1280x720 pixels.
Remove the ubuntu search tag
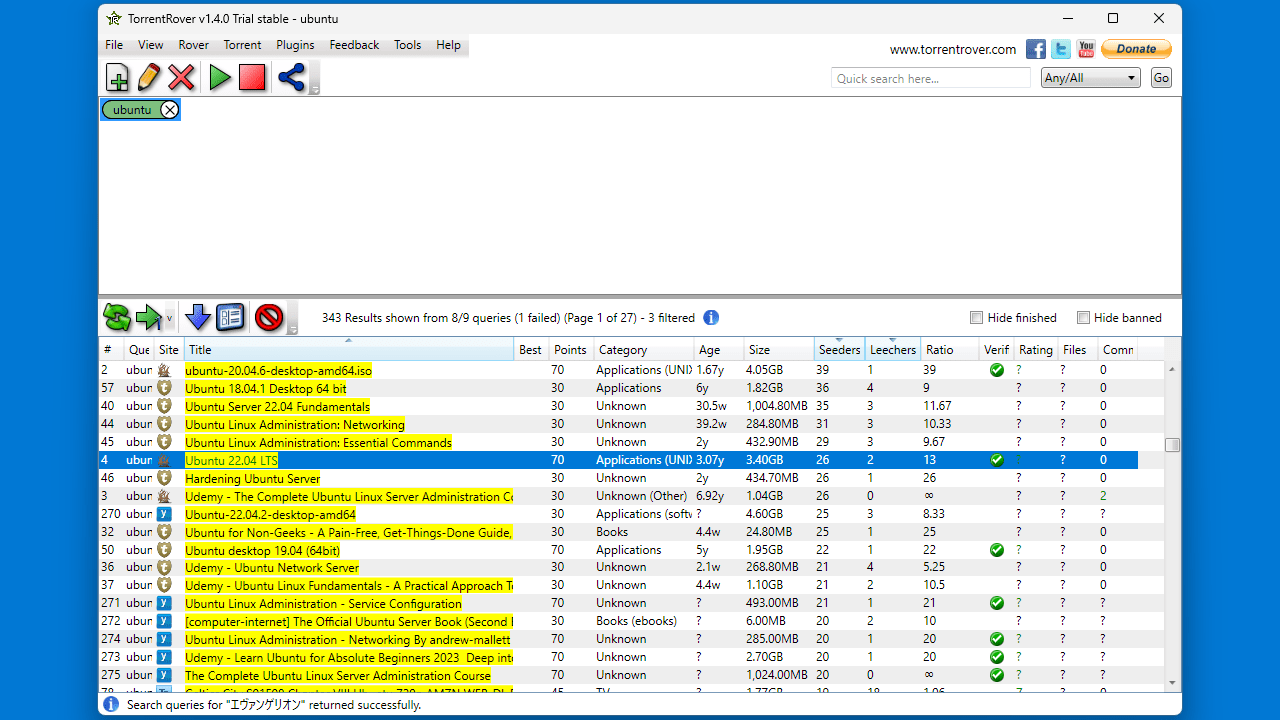(170, 110)
